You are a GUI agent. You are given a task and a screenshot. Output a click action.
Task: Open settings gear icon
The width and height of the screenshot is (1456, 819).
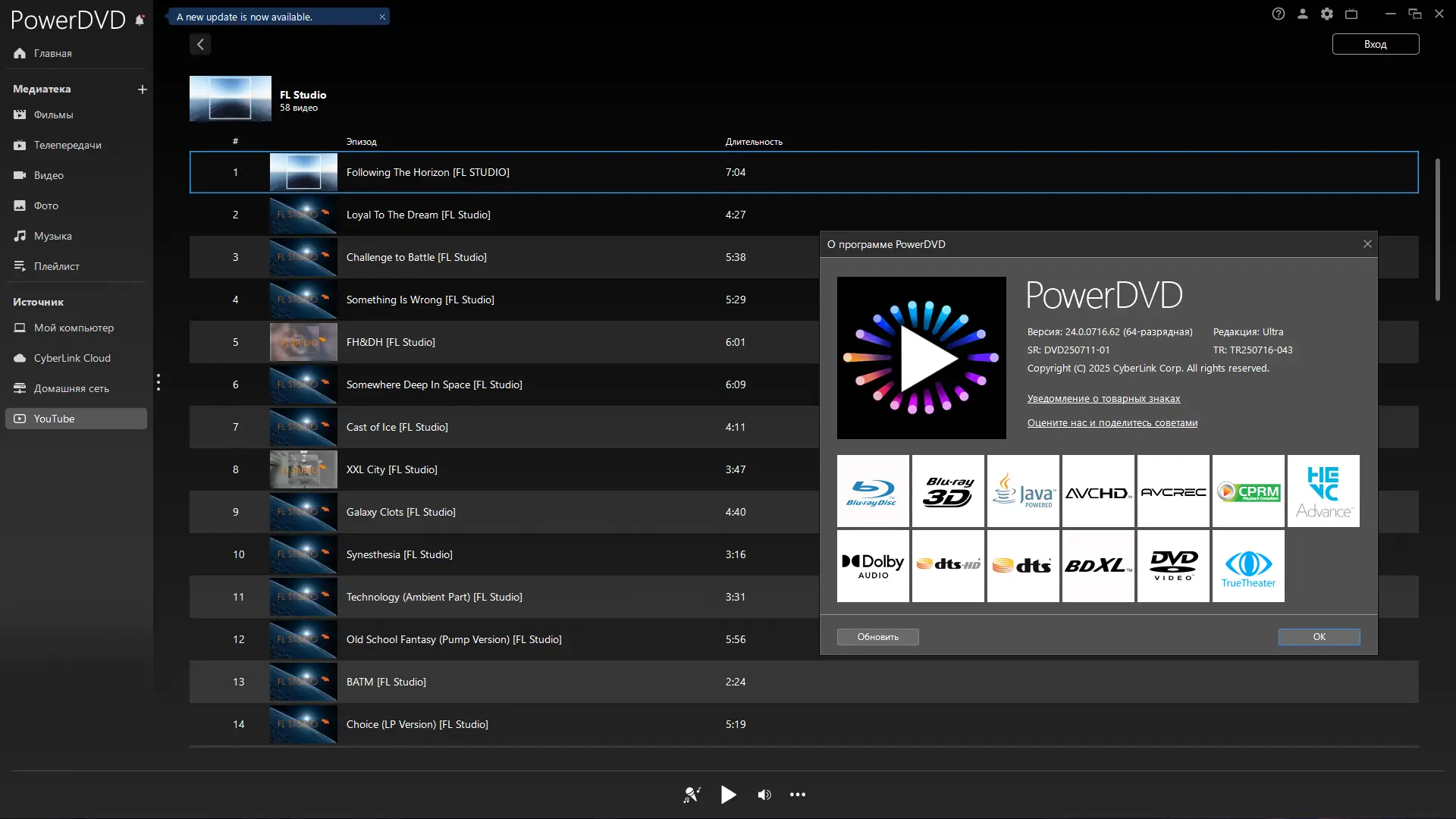point(1327,14)
